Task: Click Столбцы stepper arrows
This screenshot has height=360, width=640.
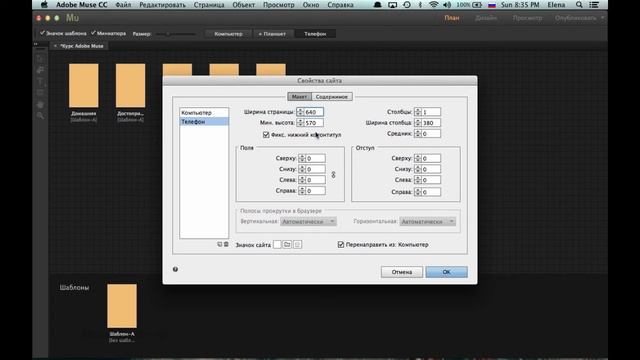Action: (x=418, y=112)
